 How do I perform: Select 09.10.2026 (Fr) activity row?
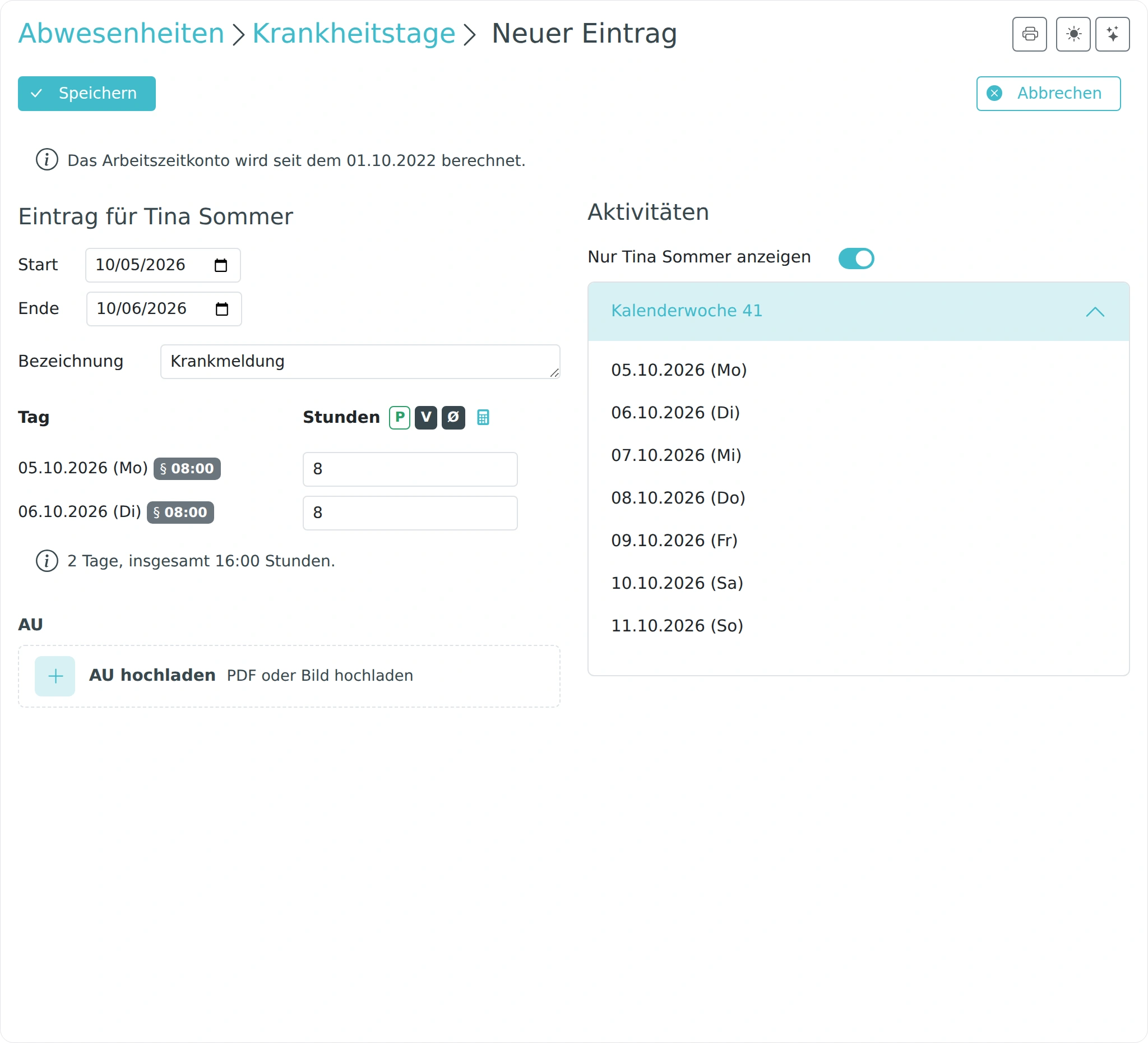click(674, 540)
